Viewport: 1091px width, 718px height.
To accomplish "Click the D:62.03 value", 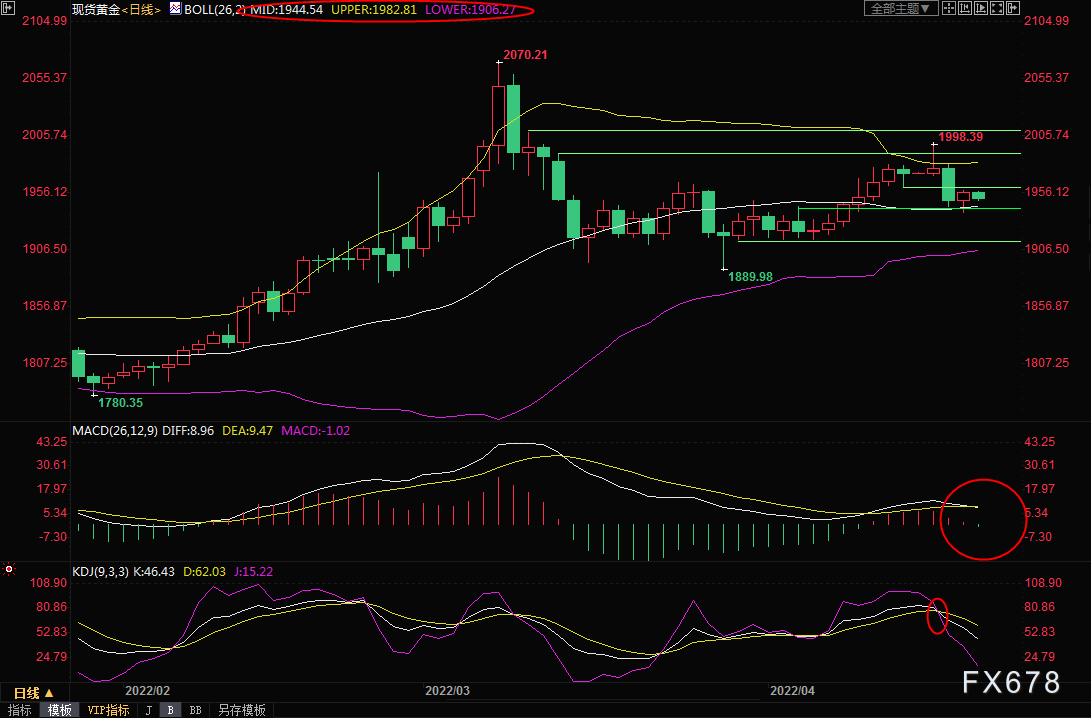I will click(205, 572).
